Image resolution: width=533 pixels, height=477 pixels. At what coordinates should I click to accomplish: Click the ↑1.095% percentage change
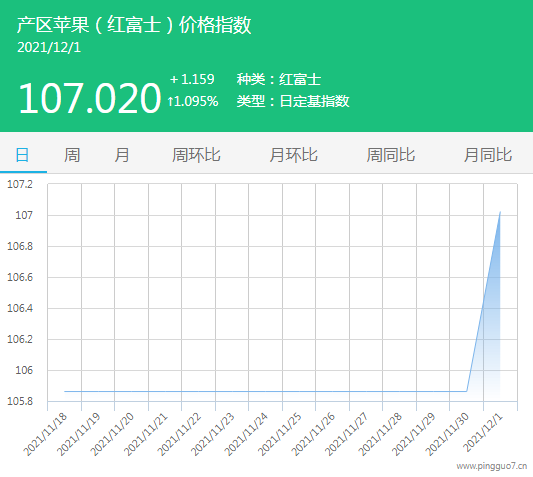point(192,101)
